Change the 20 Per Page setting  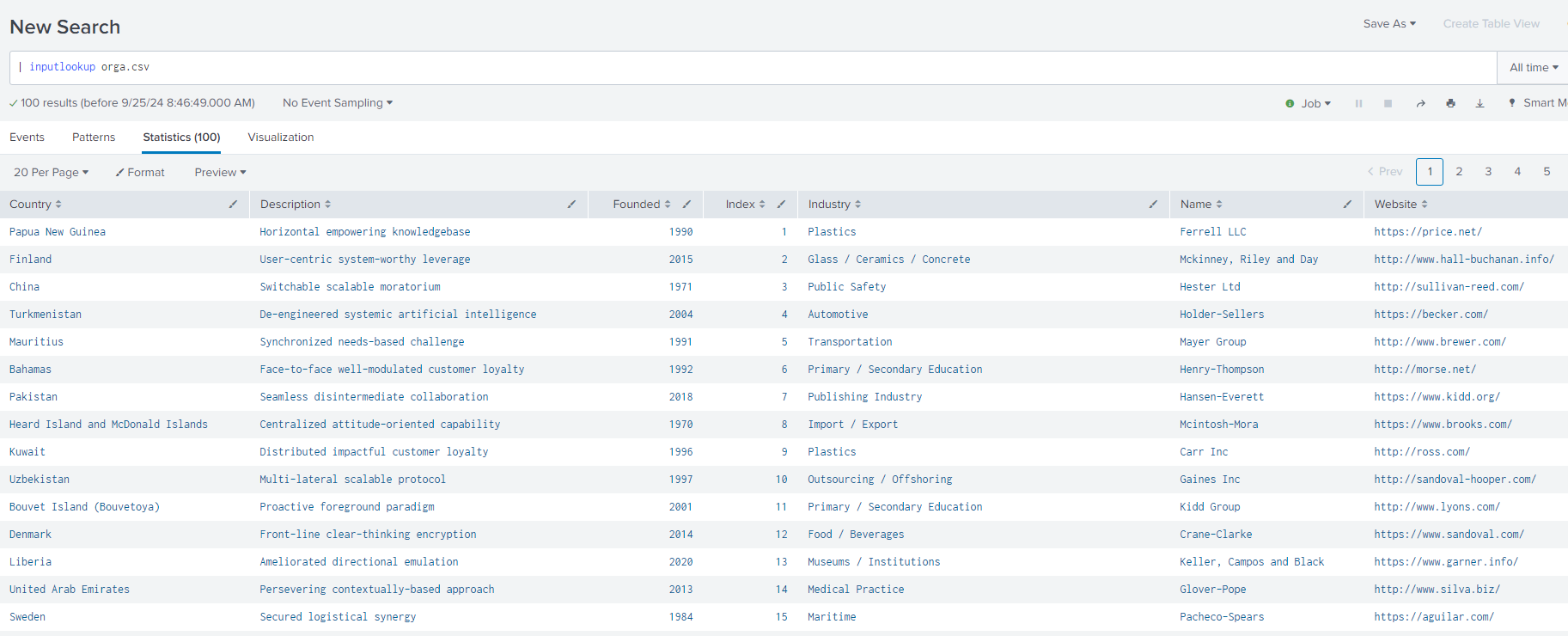click(52, 173)
